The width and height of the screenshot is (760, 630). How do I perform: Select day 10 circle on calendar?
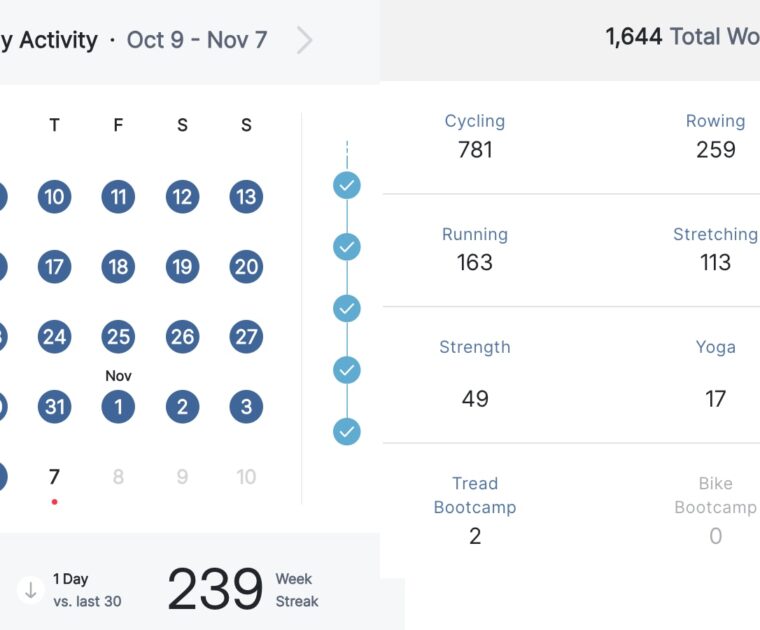(x=54, y=197)
